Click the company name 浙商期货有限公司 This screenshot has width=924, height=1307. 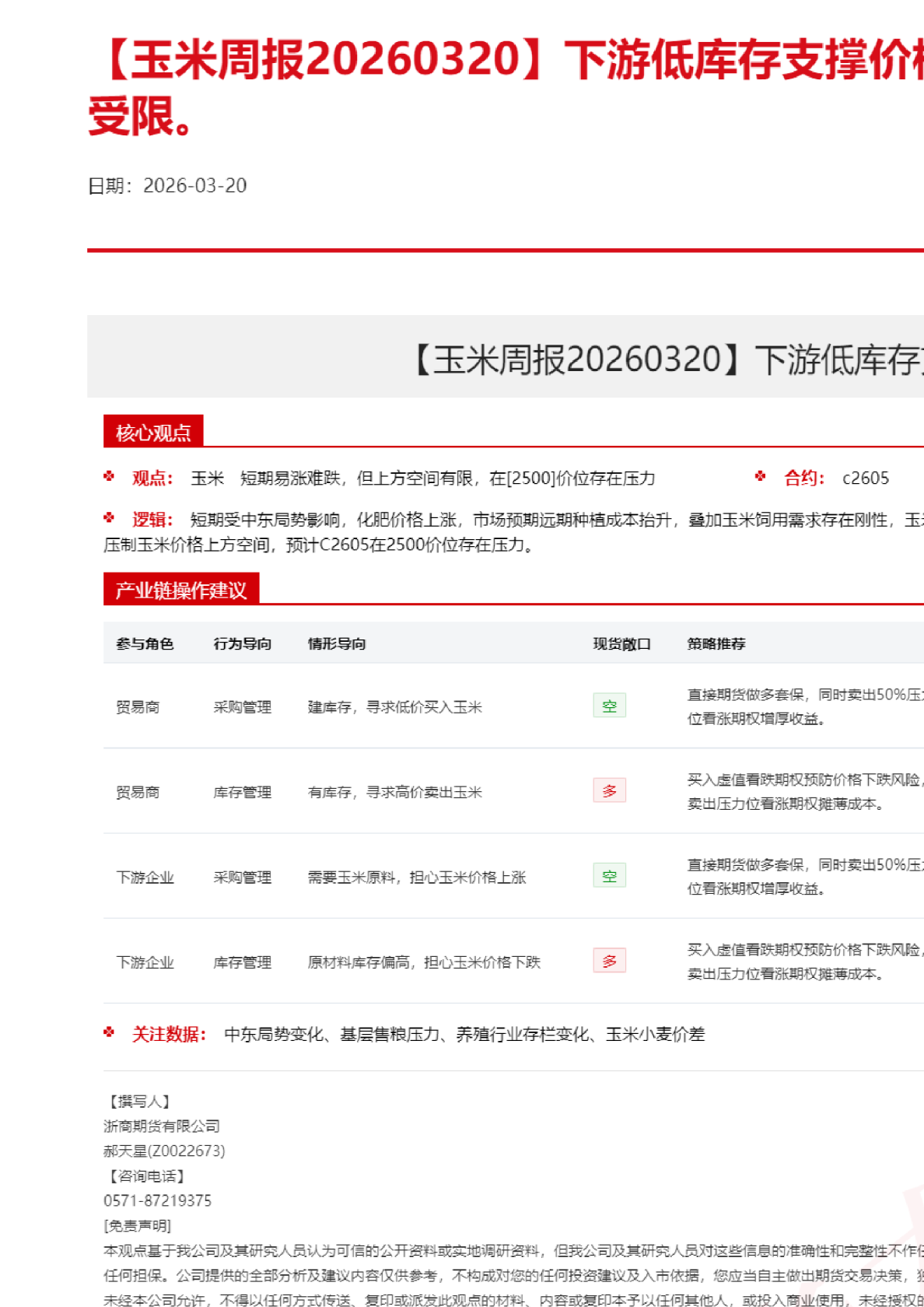(162, 1127)
